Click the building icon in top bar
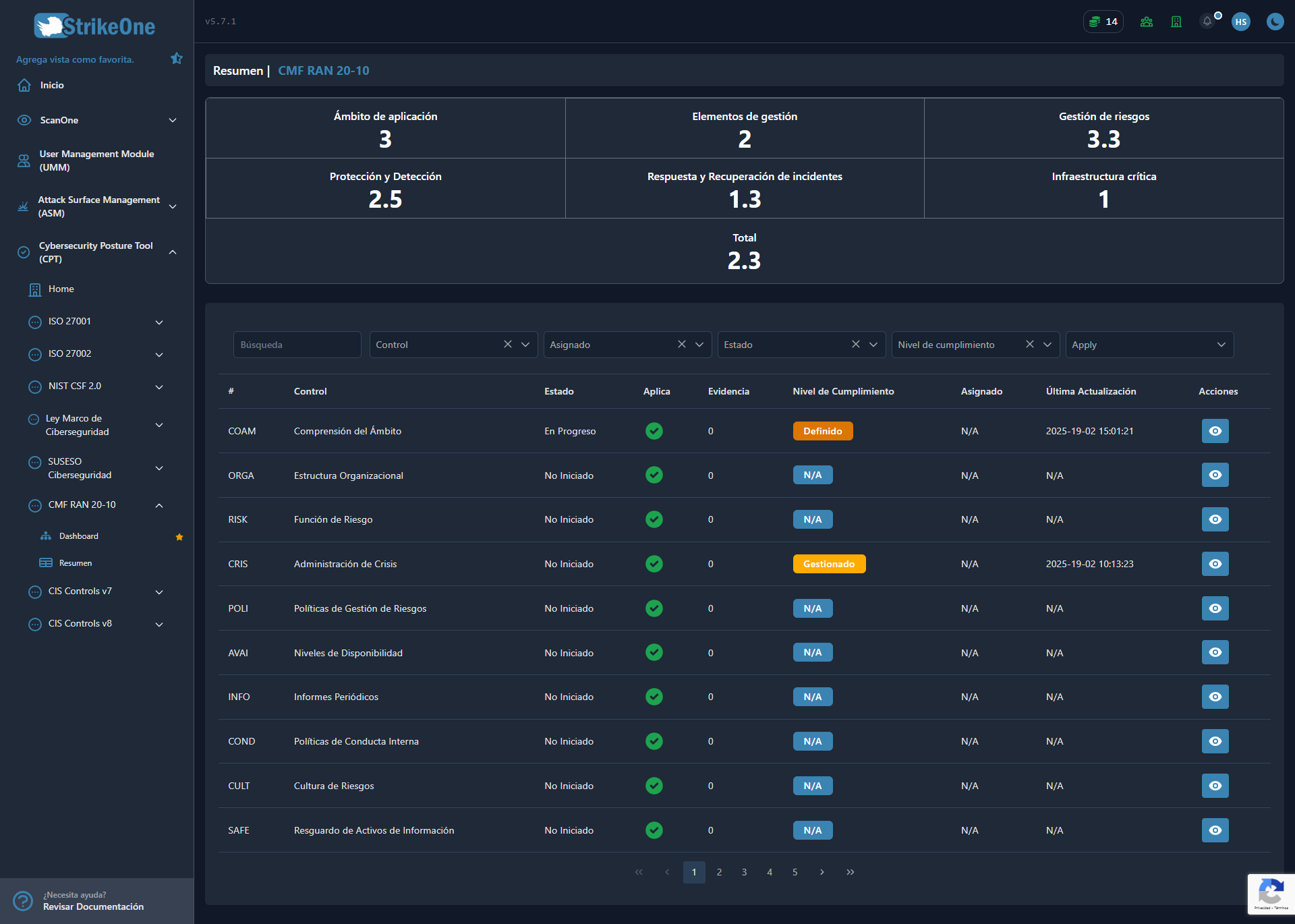 (x=1176, y=22)
